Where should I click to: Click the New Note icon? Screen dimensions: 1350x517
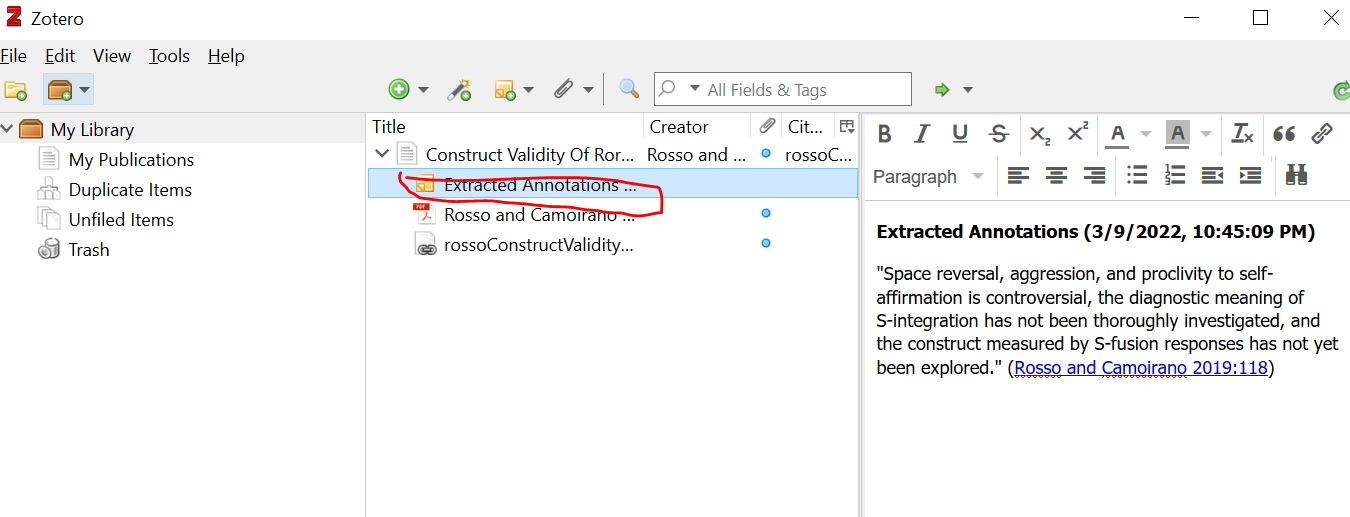click(505, 90)
